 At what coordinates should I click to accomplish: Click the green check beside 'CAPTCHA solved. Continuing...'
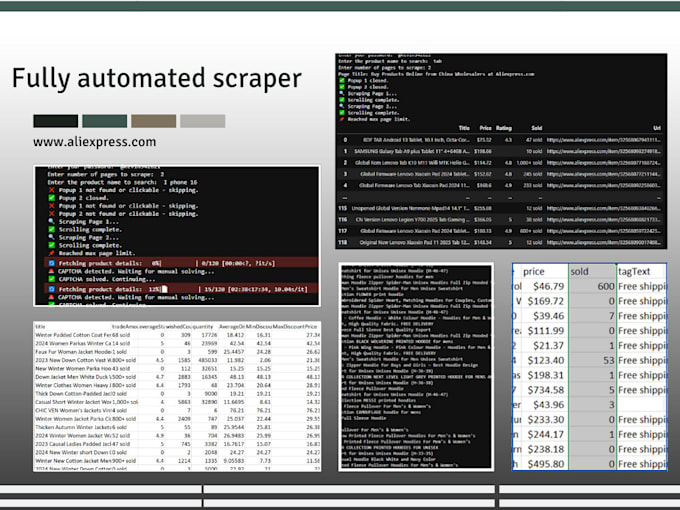point(52,279)
